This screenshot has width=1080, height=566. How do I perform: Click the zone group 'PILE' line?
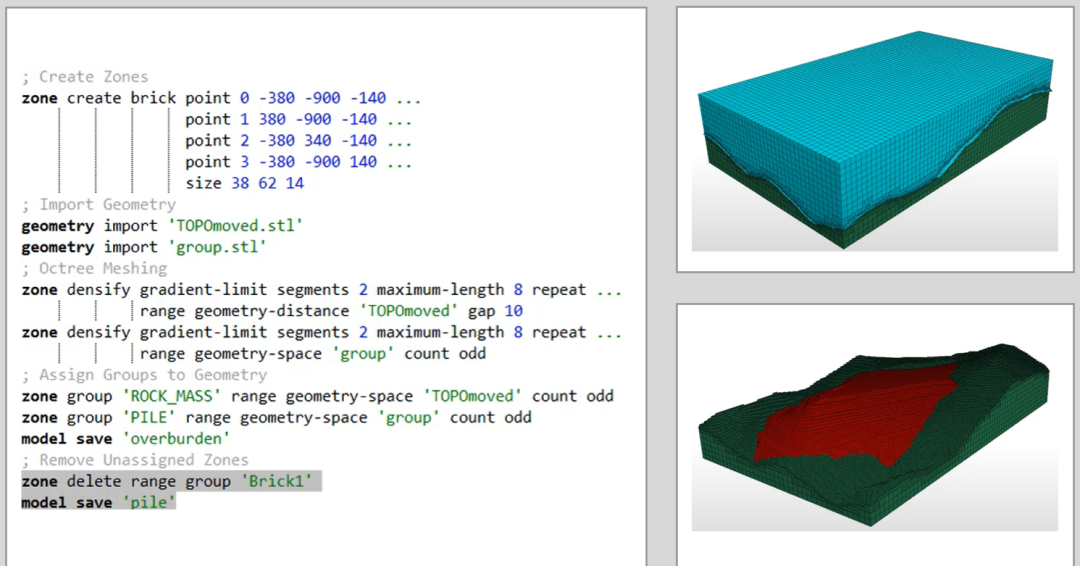click(276, 418)
